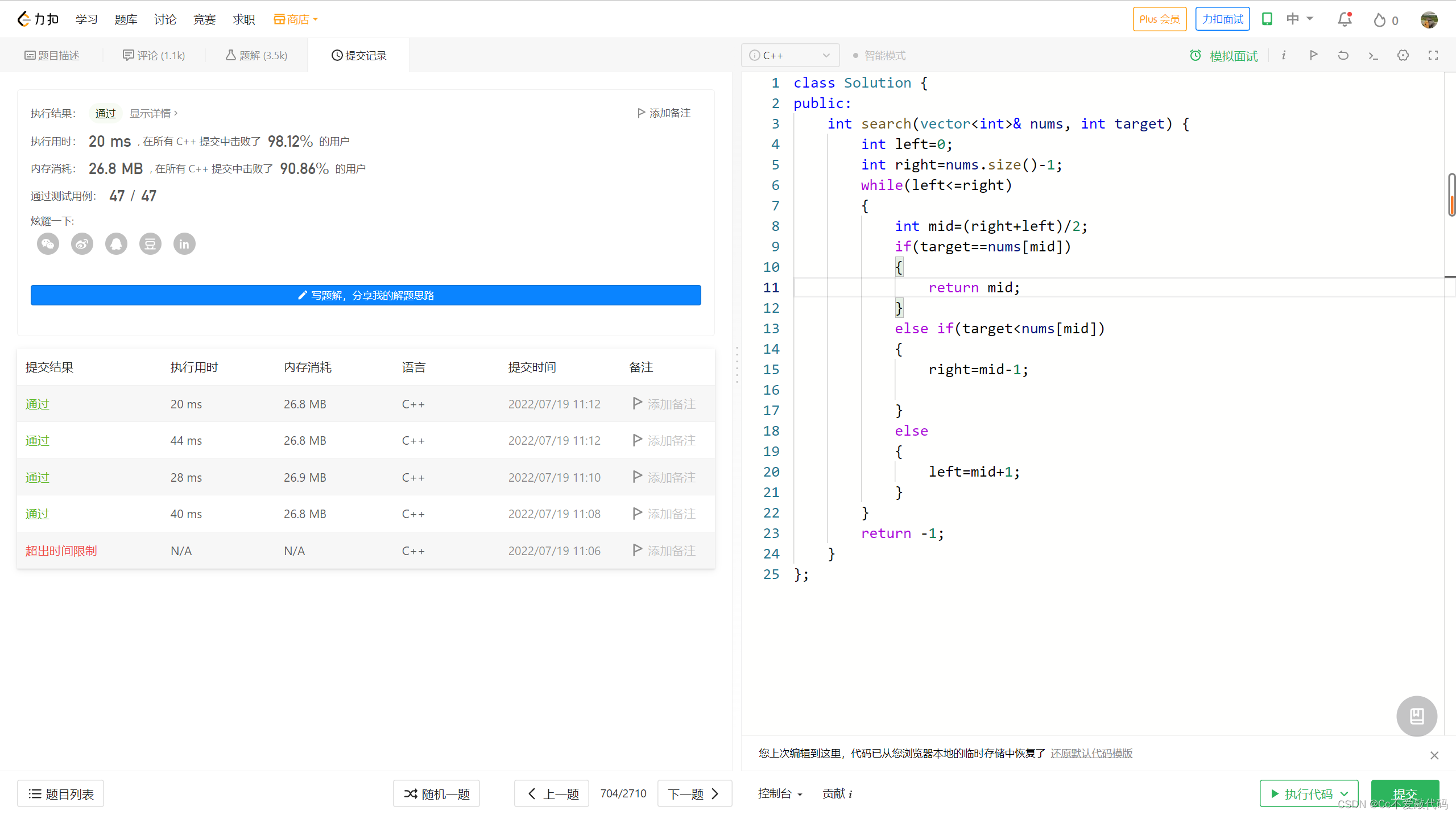Share result via LinkedIn icon
Image resolution: width=1456 pixels, height=815 pixels.
tap(184, 244)
